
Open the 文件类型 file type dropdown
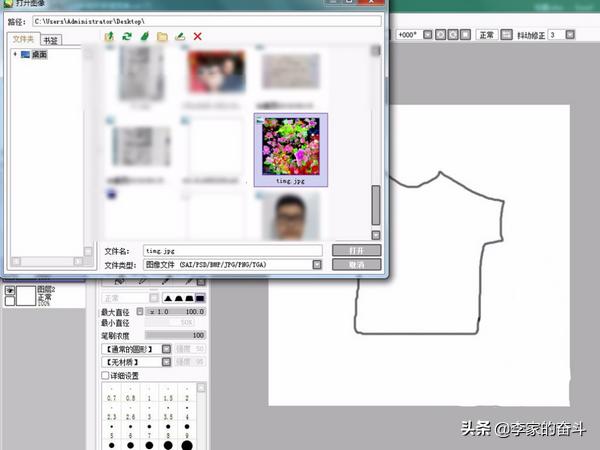[x=317, y=265]
